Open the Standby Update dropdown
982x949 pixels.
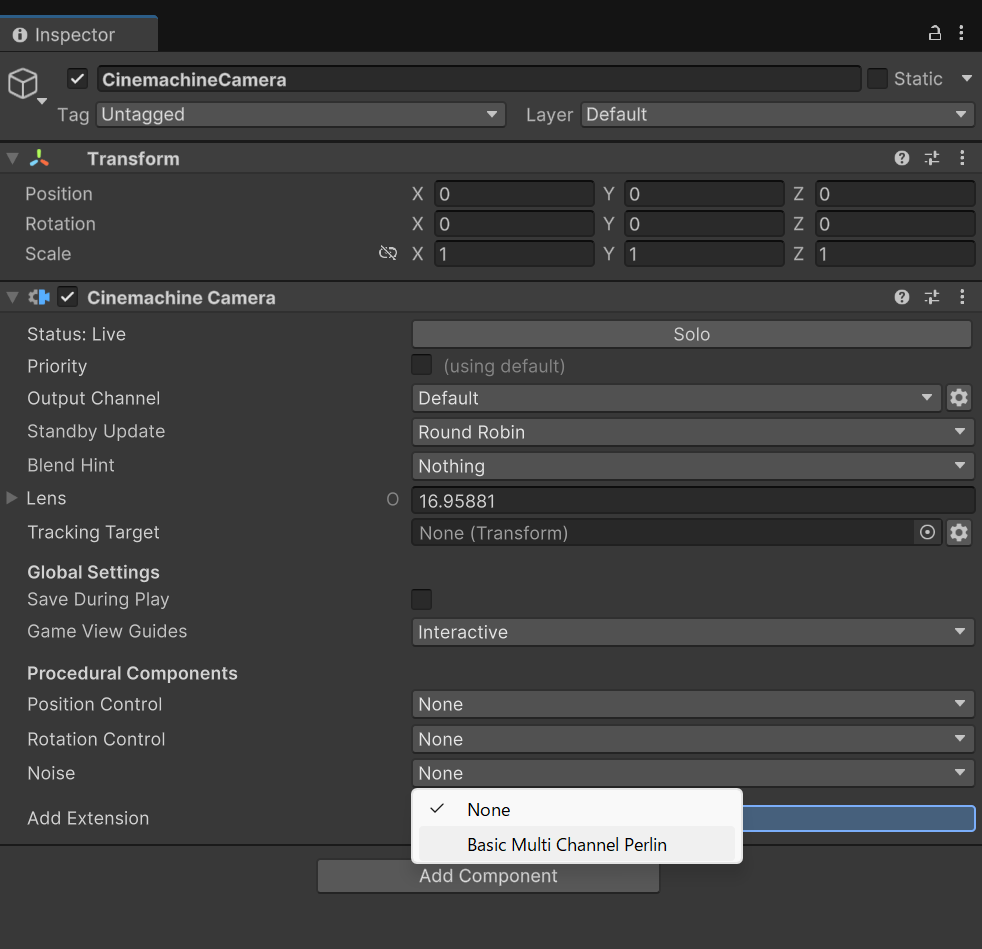point(693,432)
